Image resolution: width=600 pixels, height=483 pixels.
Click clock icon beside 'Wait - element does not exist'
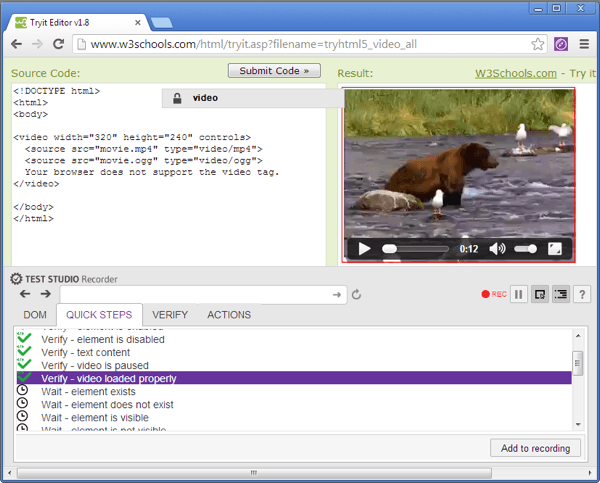pyautogui.click(x=23, y=403)
